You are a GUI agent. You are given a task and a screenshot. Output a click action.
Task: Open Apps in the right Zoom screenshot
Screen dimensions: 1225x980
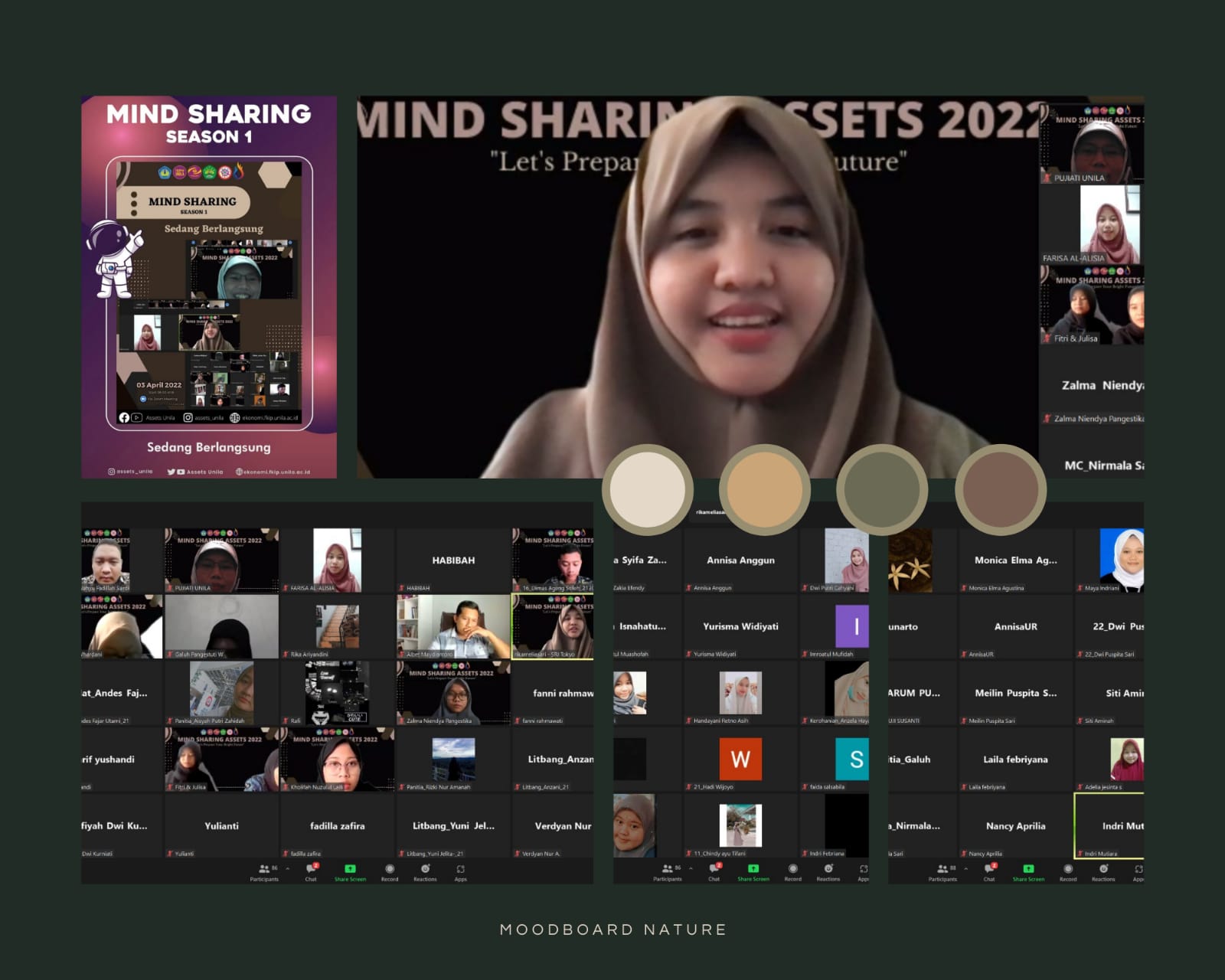tap(1138, 873)
